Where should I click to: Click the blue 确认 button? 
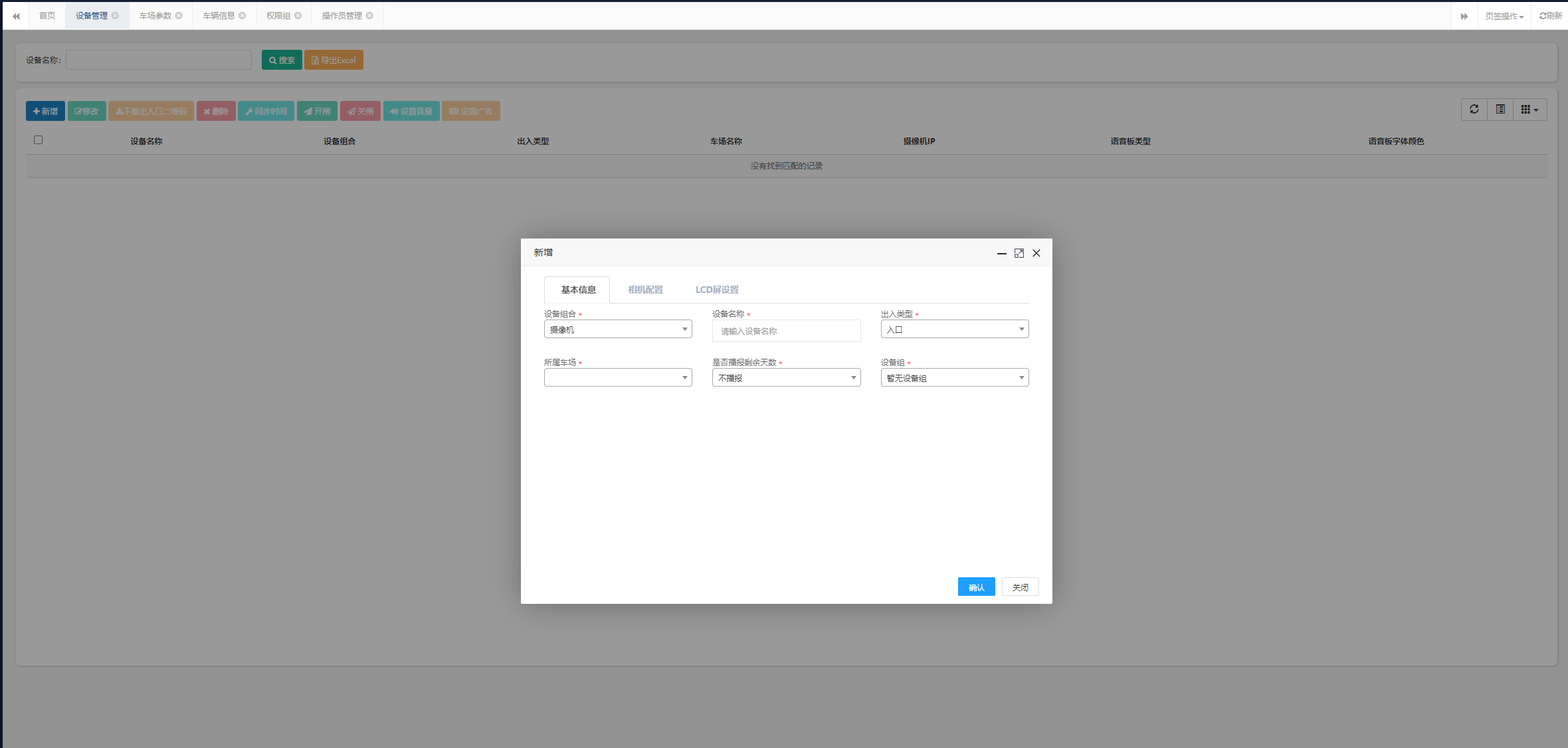[976, 587]
